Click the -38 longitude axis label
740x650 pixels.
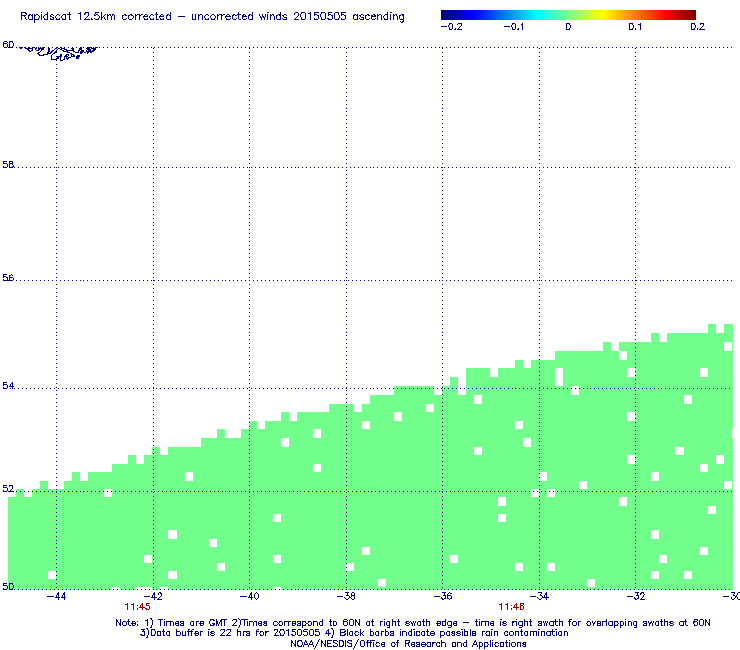click(346, 596)
